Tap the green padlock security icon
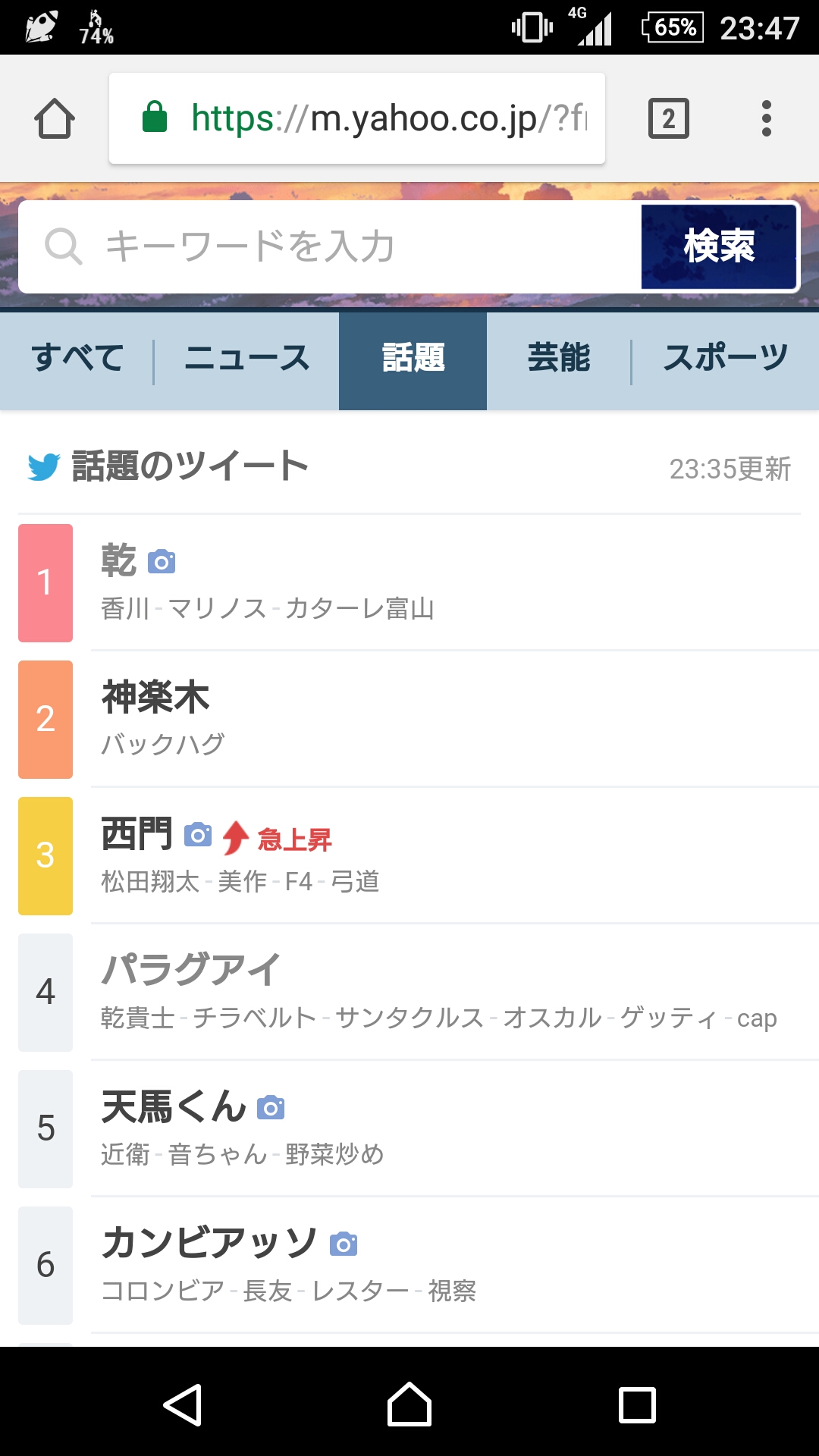Screen dimensions: 819x1456 tap(155, 117)
